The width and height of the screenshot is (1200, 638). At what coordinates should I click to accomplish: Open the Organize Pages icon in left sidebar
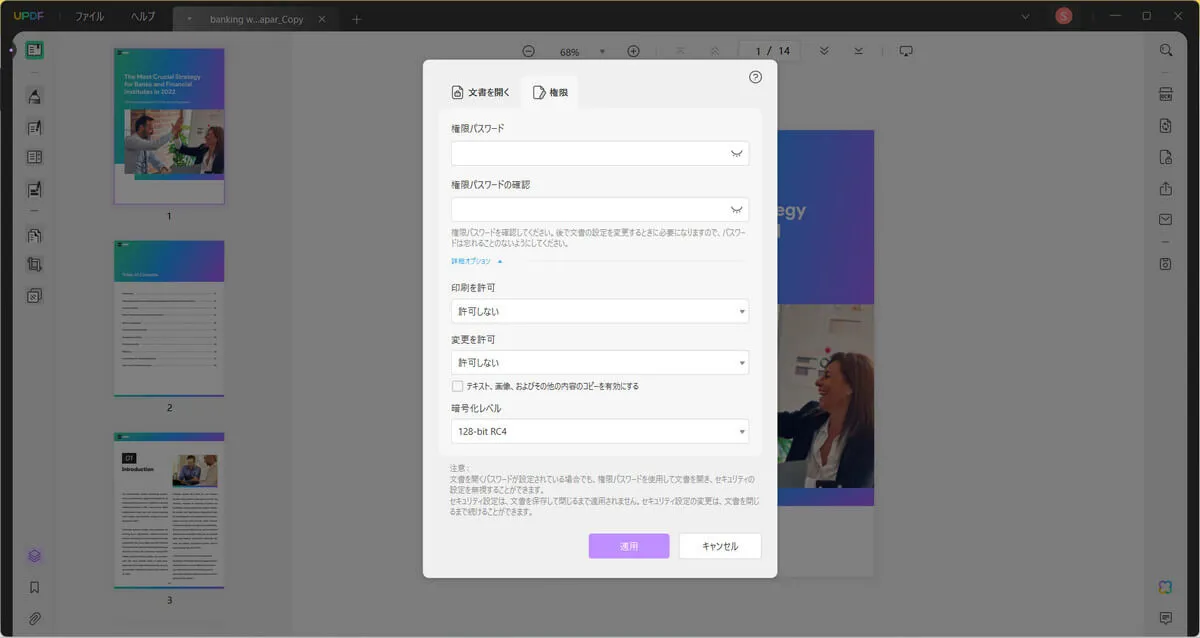pyautogui.click(x=34, y=235)
